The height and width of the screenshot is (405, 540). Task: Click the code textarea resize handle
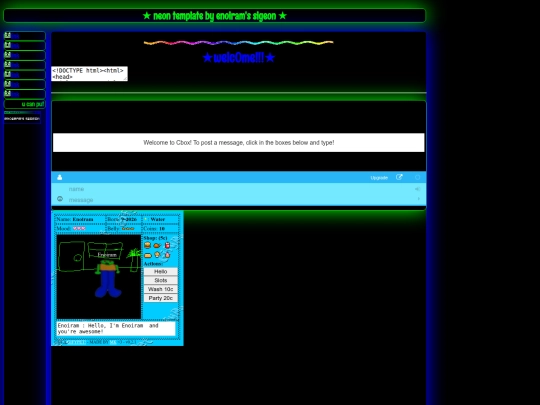[126, 79]
